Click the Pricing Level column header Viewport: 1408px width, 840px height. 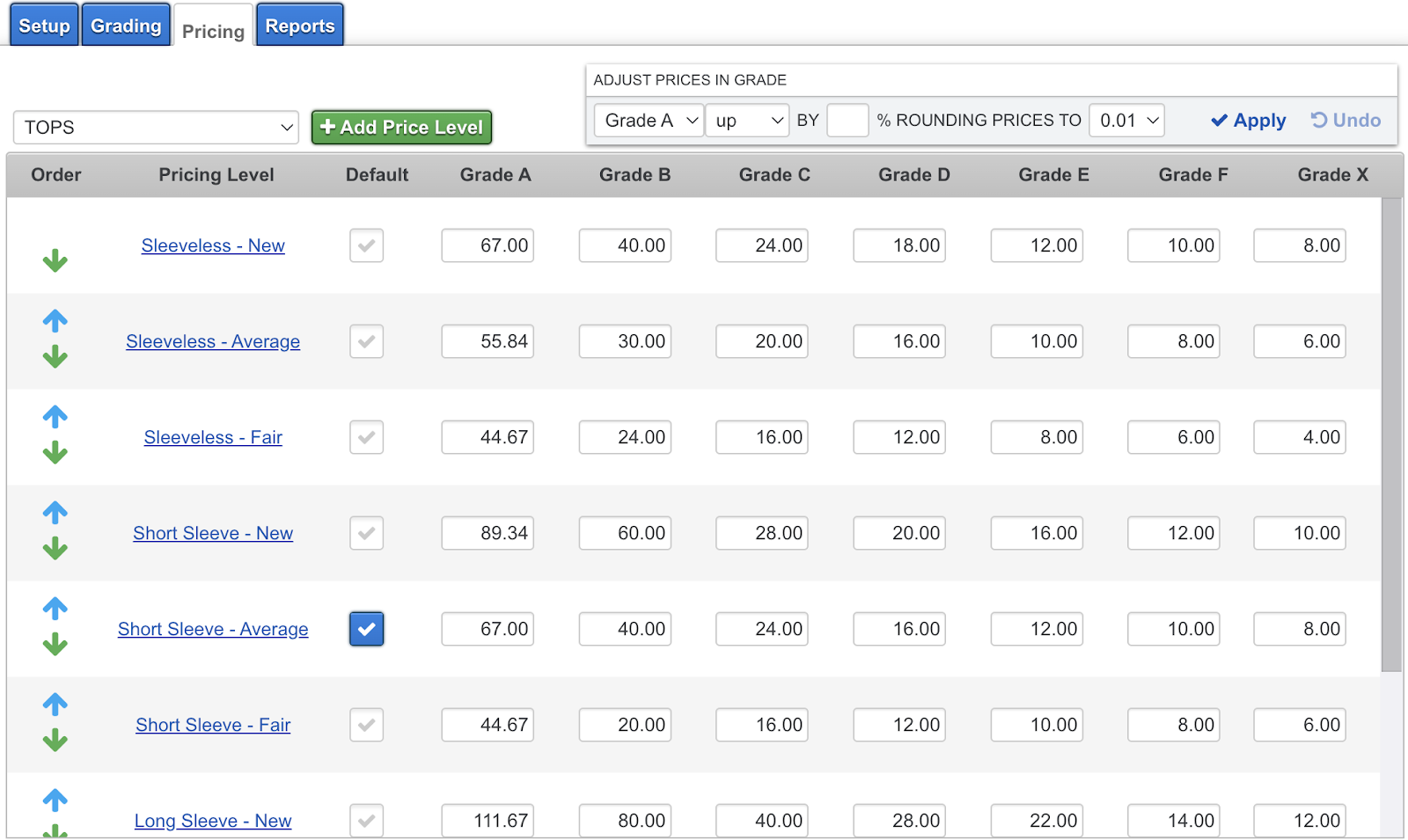click(x=216, y=175)
